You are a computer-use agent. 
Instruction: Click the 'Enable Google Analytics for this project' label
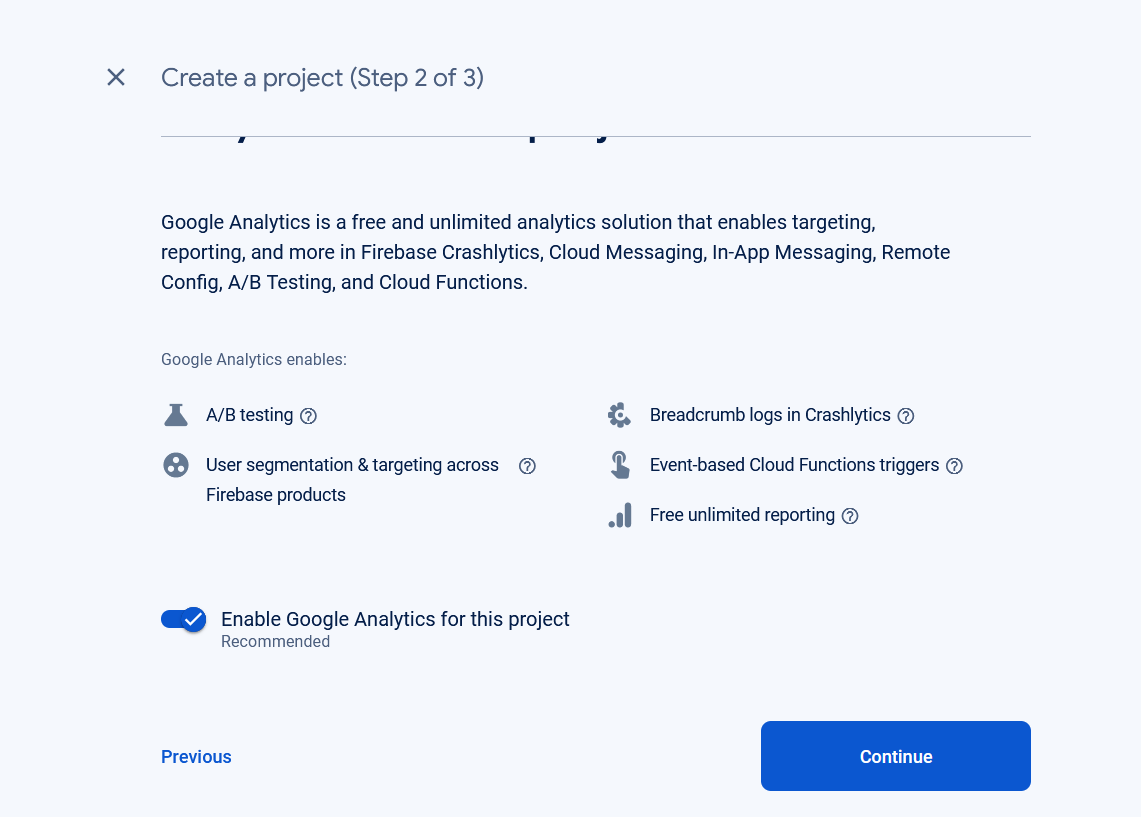click(x=395, y=619)
